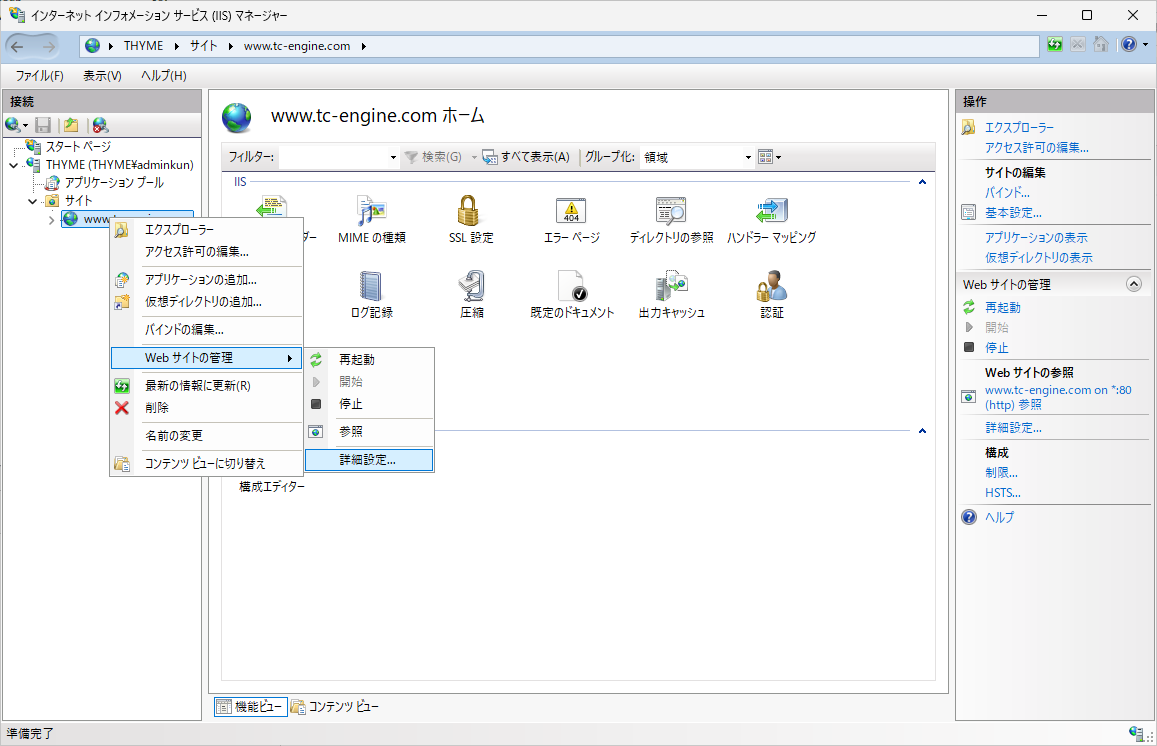Image resolution: width=1157 pixels, height=746 pixels.
Task: Select 削除 in the context menu
Action: (x=207, y=407)
